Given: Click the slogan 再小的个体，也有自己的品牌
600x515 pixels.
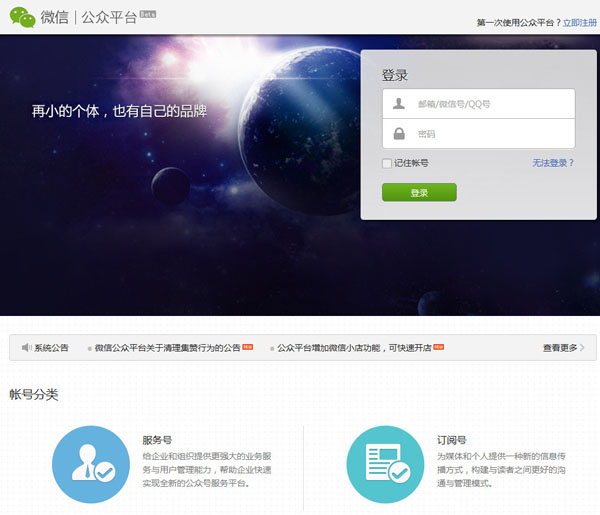Looking at the screenshot, I should tap(119, 111).
